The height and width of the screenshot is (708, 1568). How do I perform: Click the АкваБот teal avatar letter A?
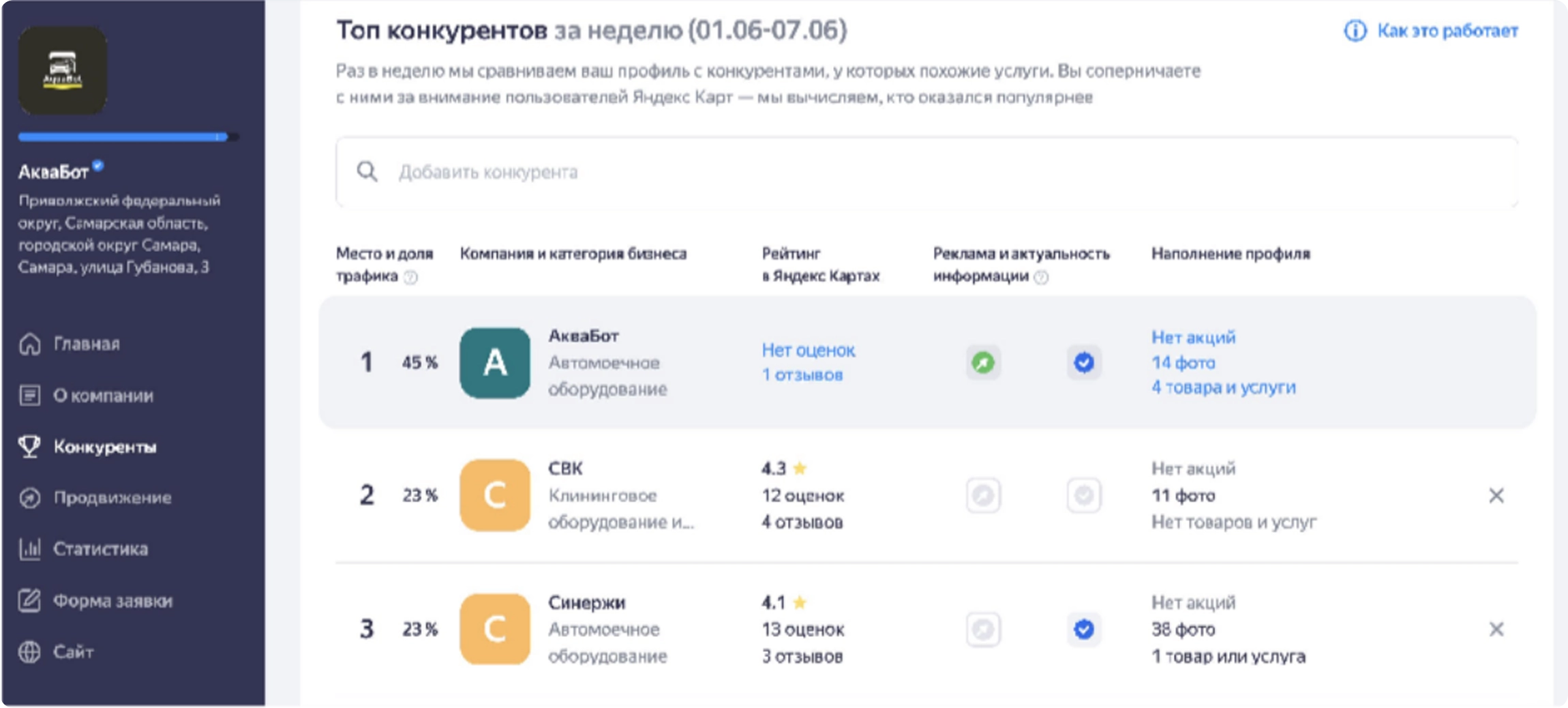(x=495, y=363)
